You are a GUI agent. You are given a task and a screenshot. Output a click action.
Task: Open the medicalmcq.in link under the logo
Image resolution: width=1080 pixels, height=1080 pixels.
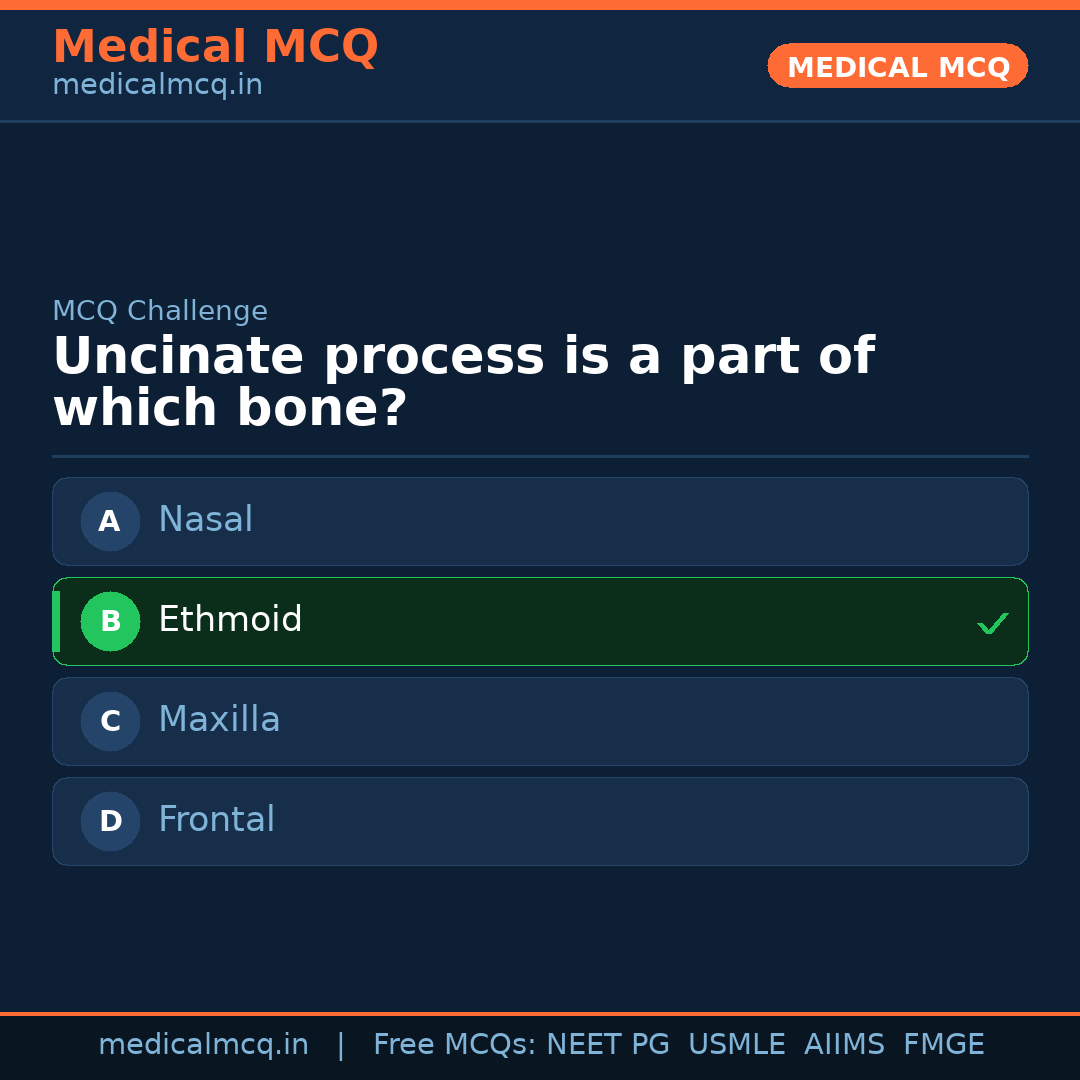156,86
